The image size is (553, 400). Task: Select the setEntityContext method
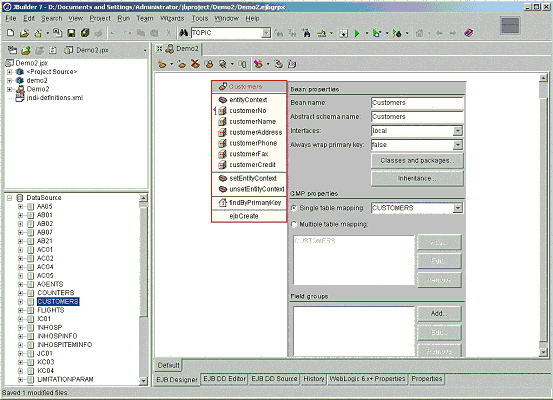click(253, 178)
